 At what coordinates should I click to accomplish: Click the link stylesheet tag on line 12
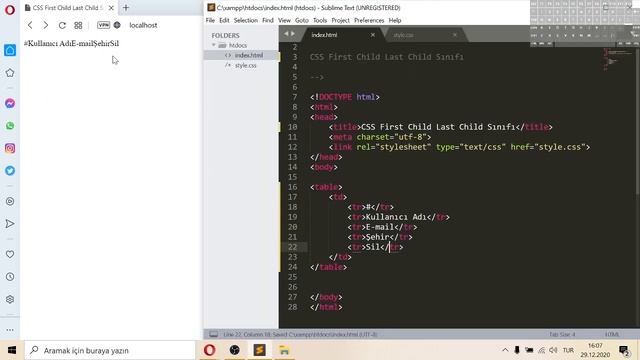coord(459,147)
